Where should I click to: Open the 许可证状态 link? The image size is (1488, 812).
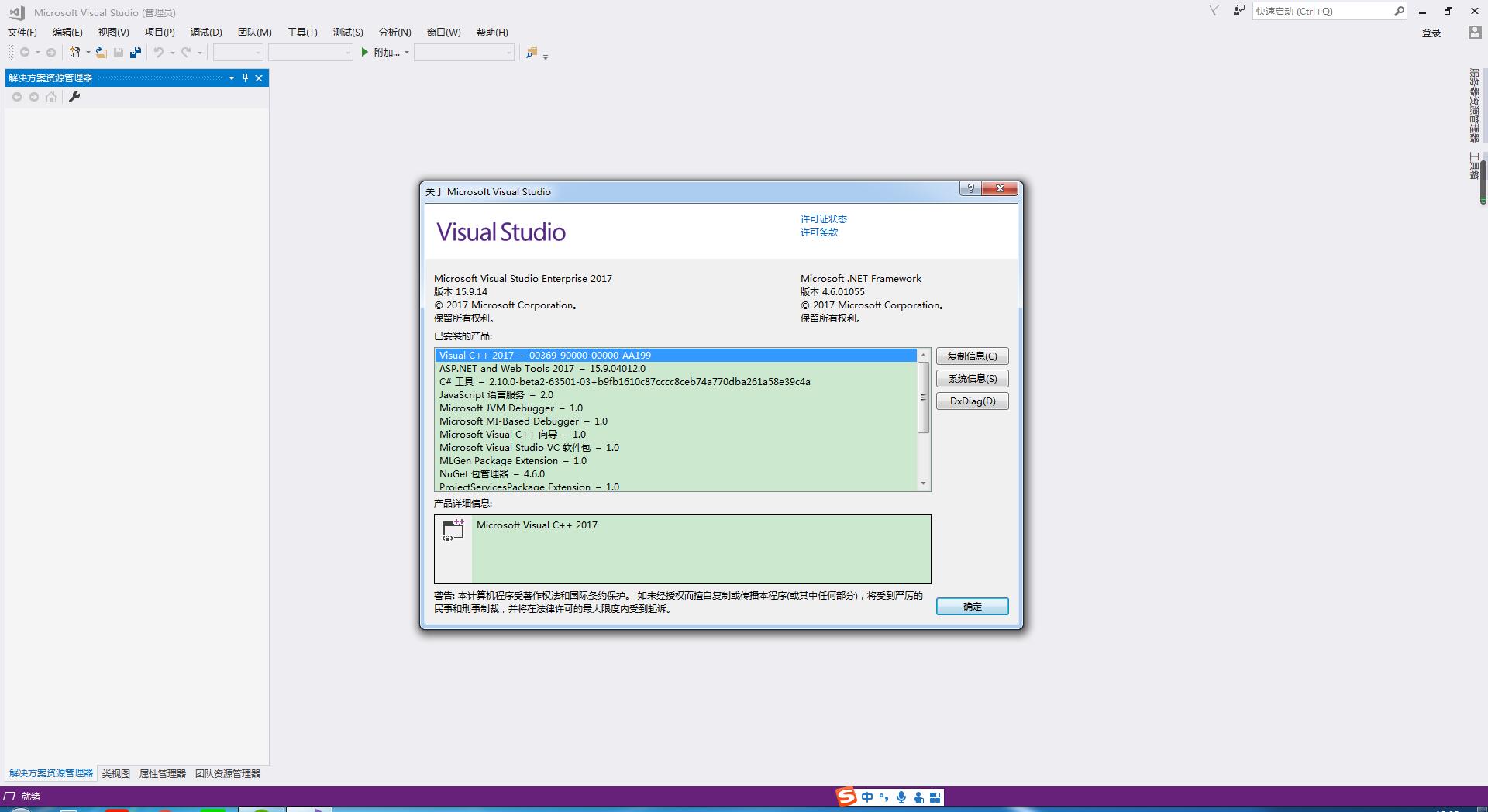[823, 219]
